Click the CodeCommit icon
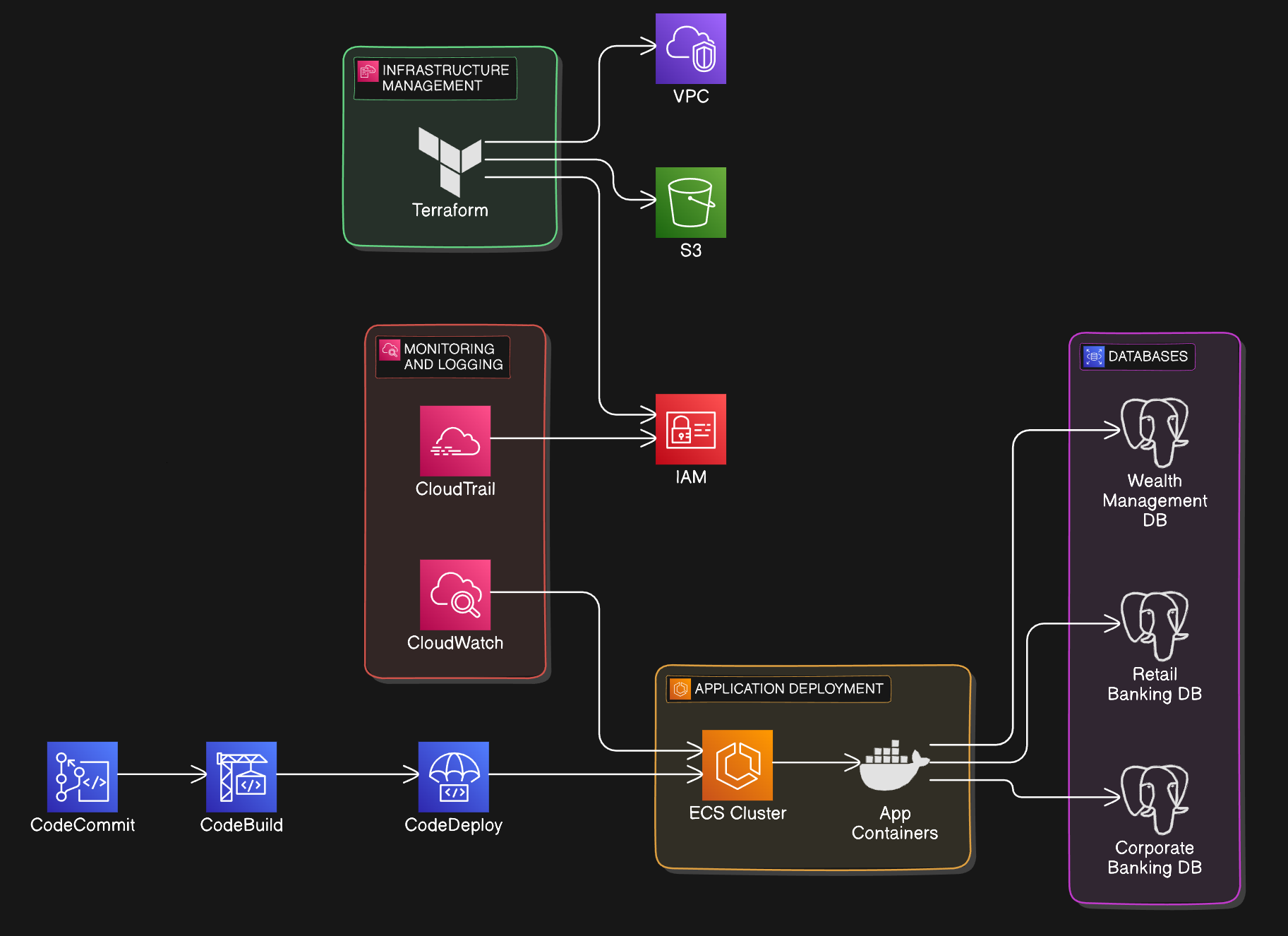 [83, 777]
